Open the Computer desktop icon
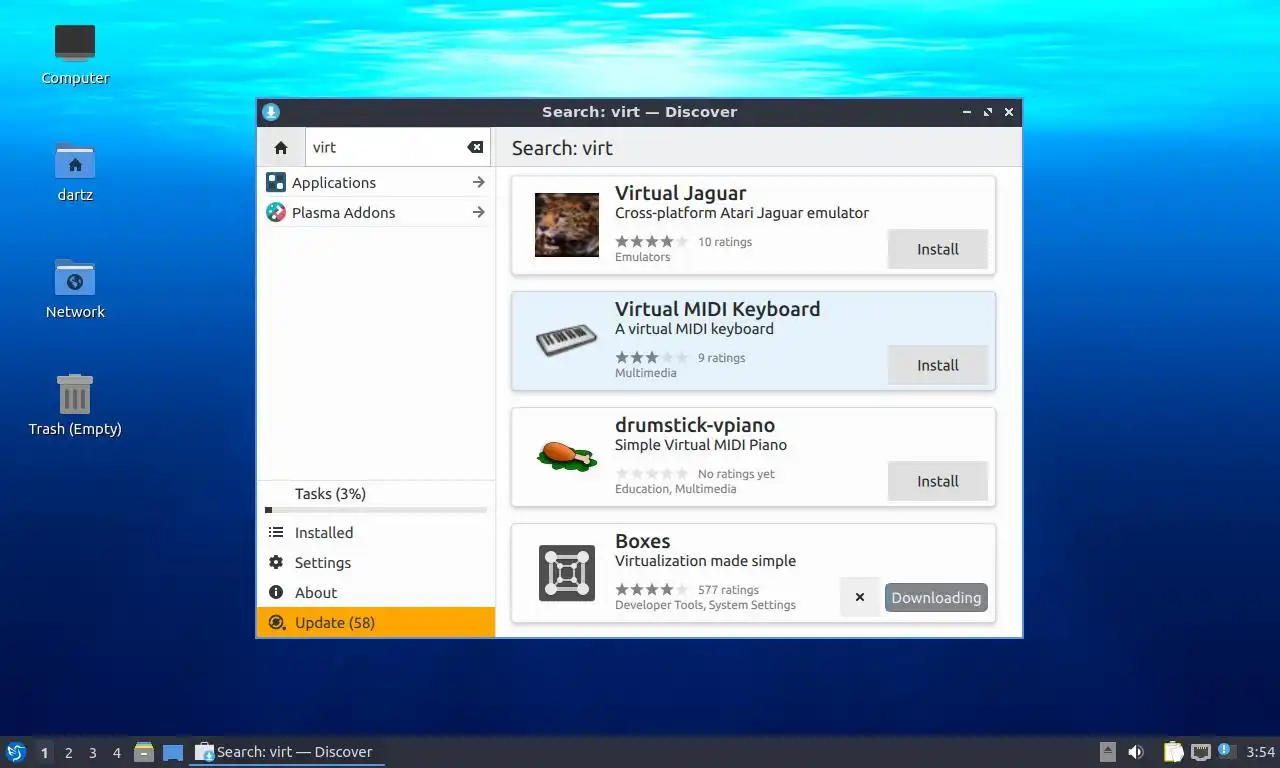 pyautogui.click(x=75, y=55)
